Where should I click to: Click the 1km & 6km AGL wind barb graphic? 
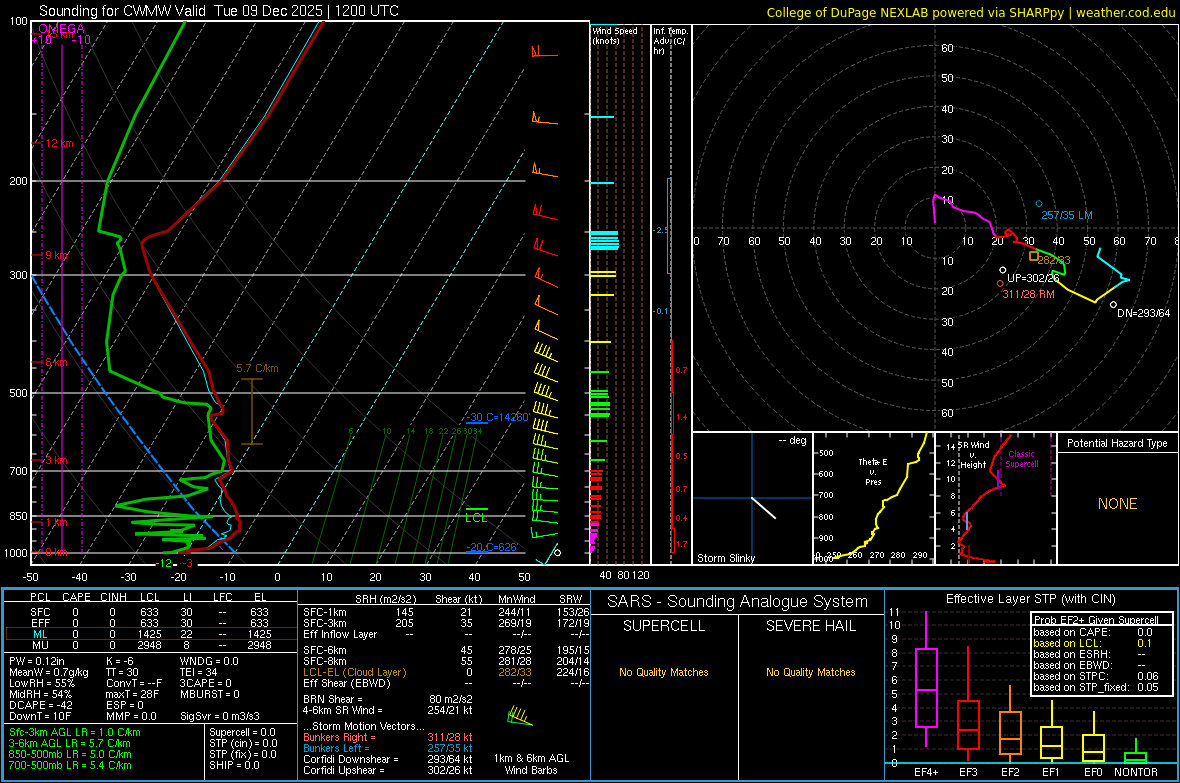520,715
